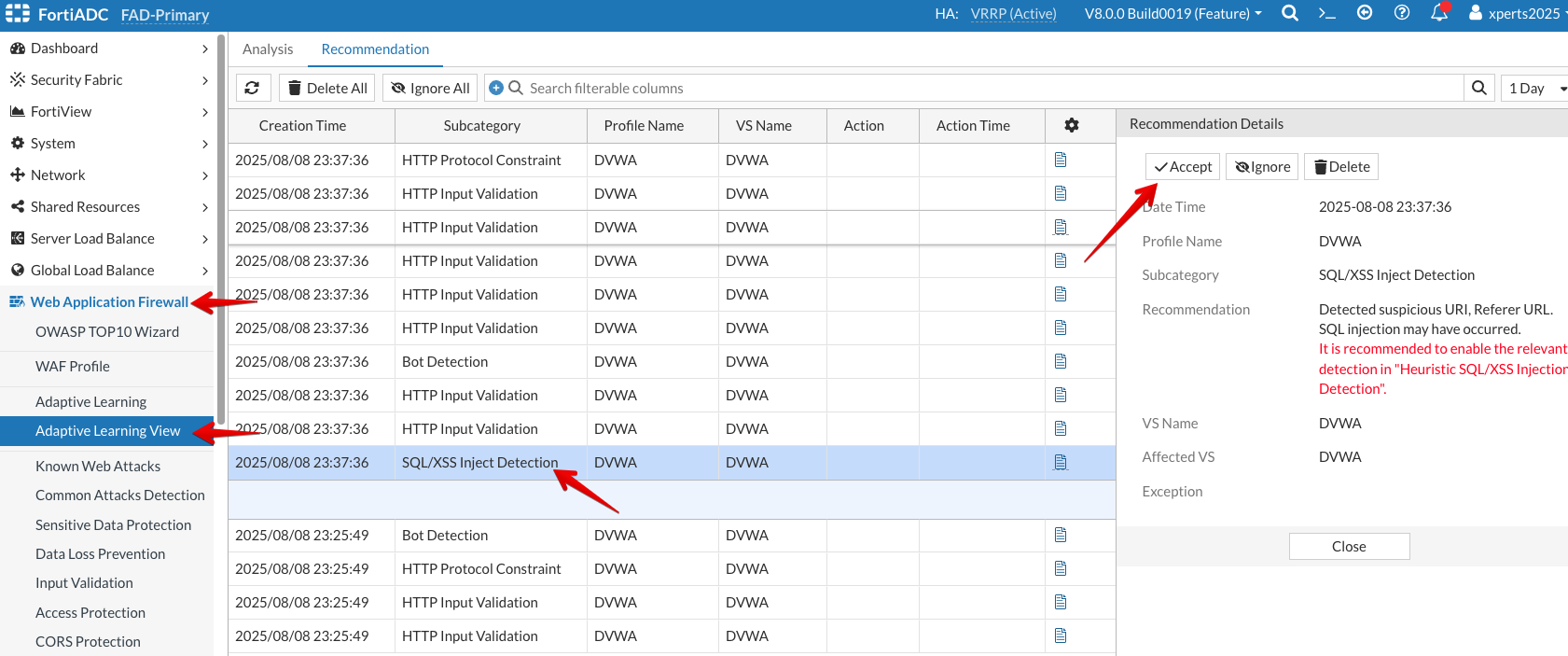Image resolution: width=1568 pixels, height=656 pixels.
Task: Click the FortiADC menu grid icon
Action: coord(18,14)
